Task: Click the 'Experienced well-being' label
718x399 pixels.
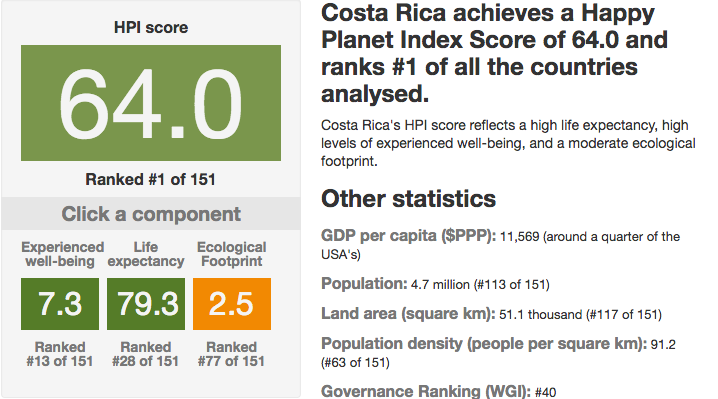Action: (x=62, y=254)
